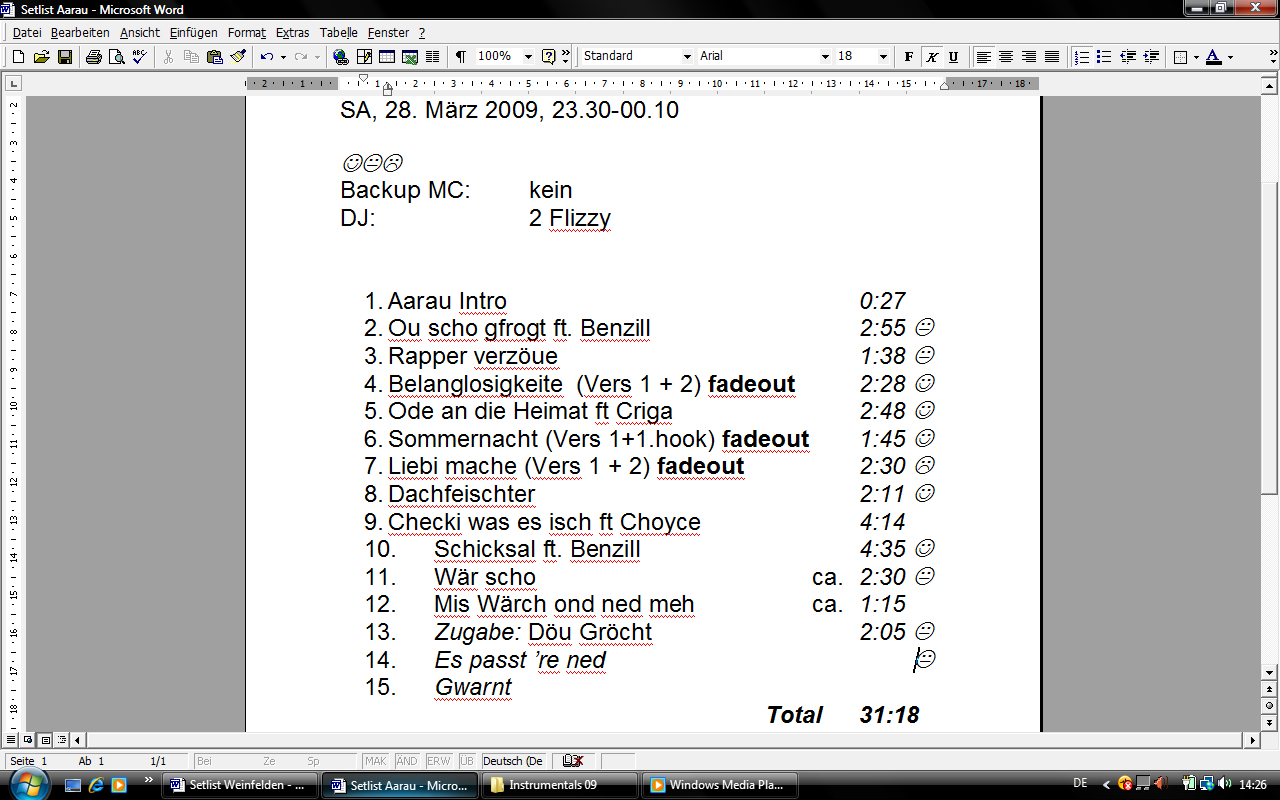
Task: Open the font size dropdown showing 18
Action: (x=883, y=57)
